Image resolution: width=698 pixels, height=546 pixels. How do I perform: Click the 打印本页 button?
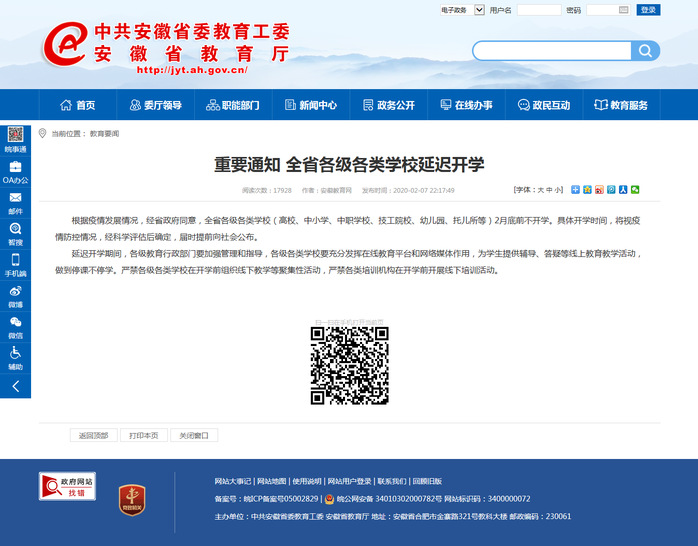144,435
